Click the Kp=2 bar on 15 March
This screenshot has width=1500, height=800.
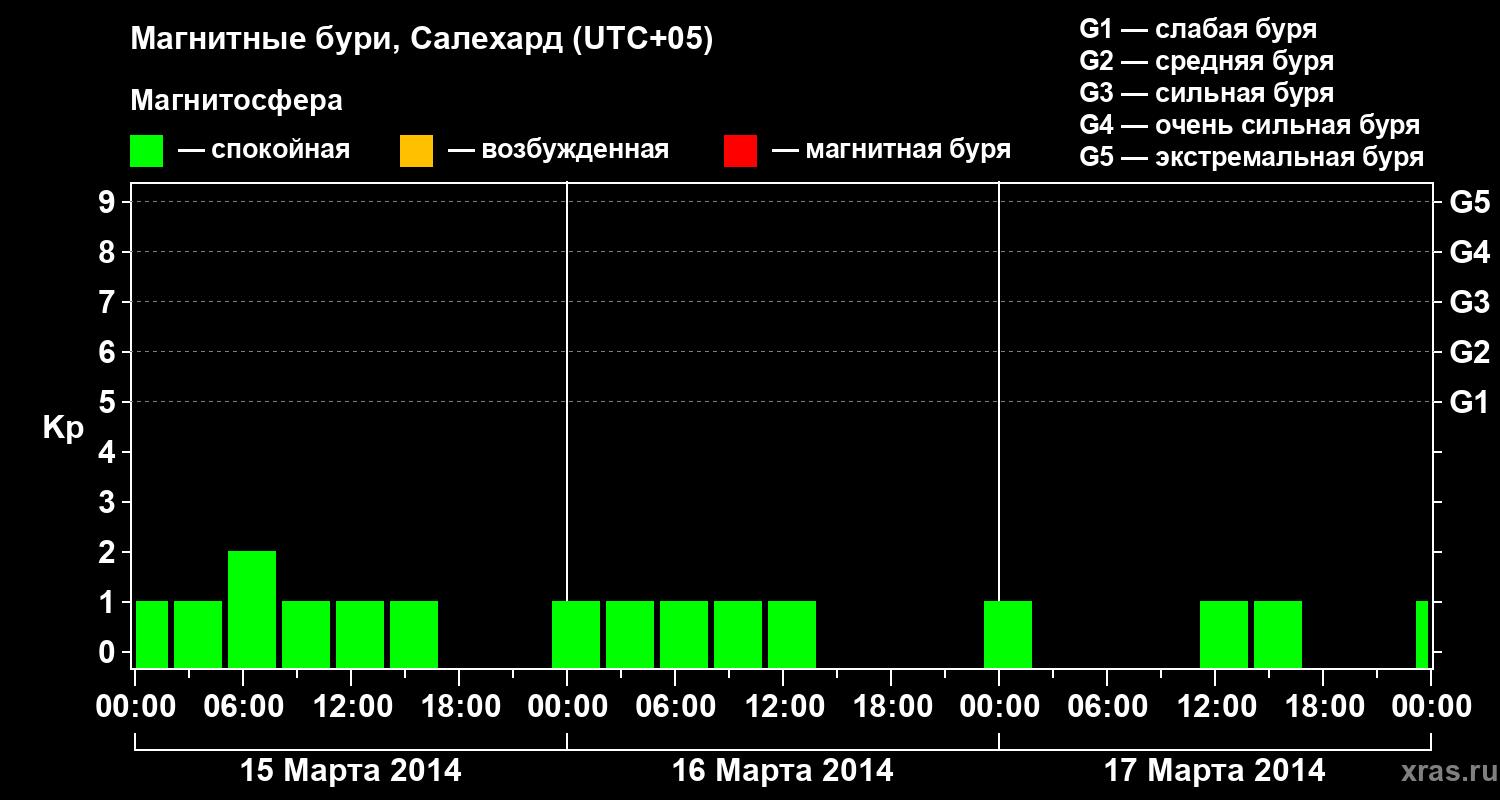(x=252, y=609)
